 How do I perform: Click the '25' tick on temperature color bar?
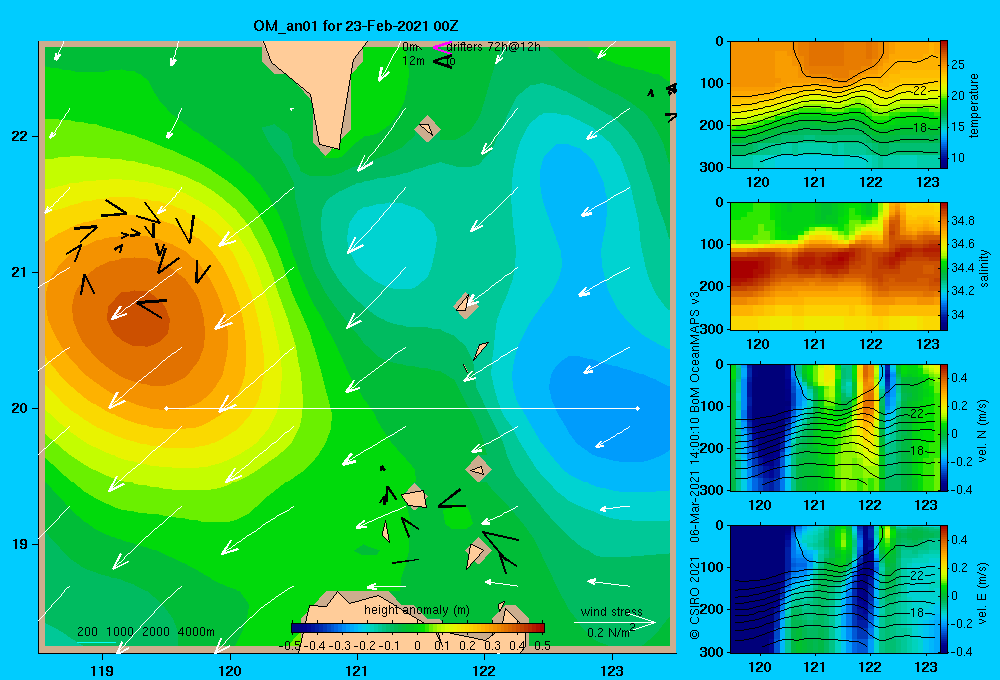958,65
